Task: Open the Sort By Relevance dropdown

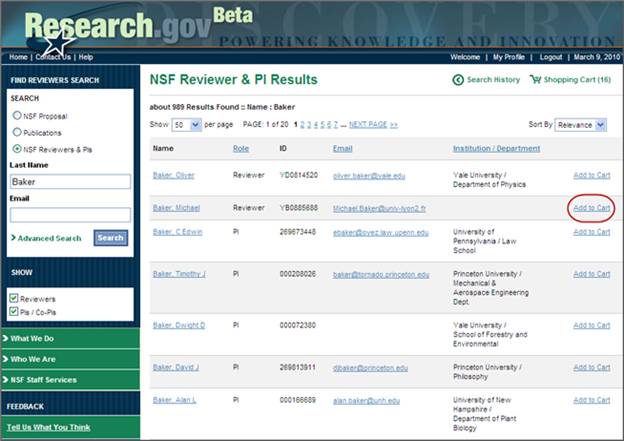Action: [x=581, y=125]
